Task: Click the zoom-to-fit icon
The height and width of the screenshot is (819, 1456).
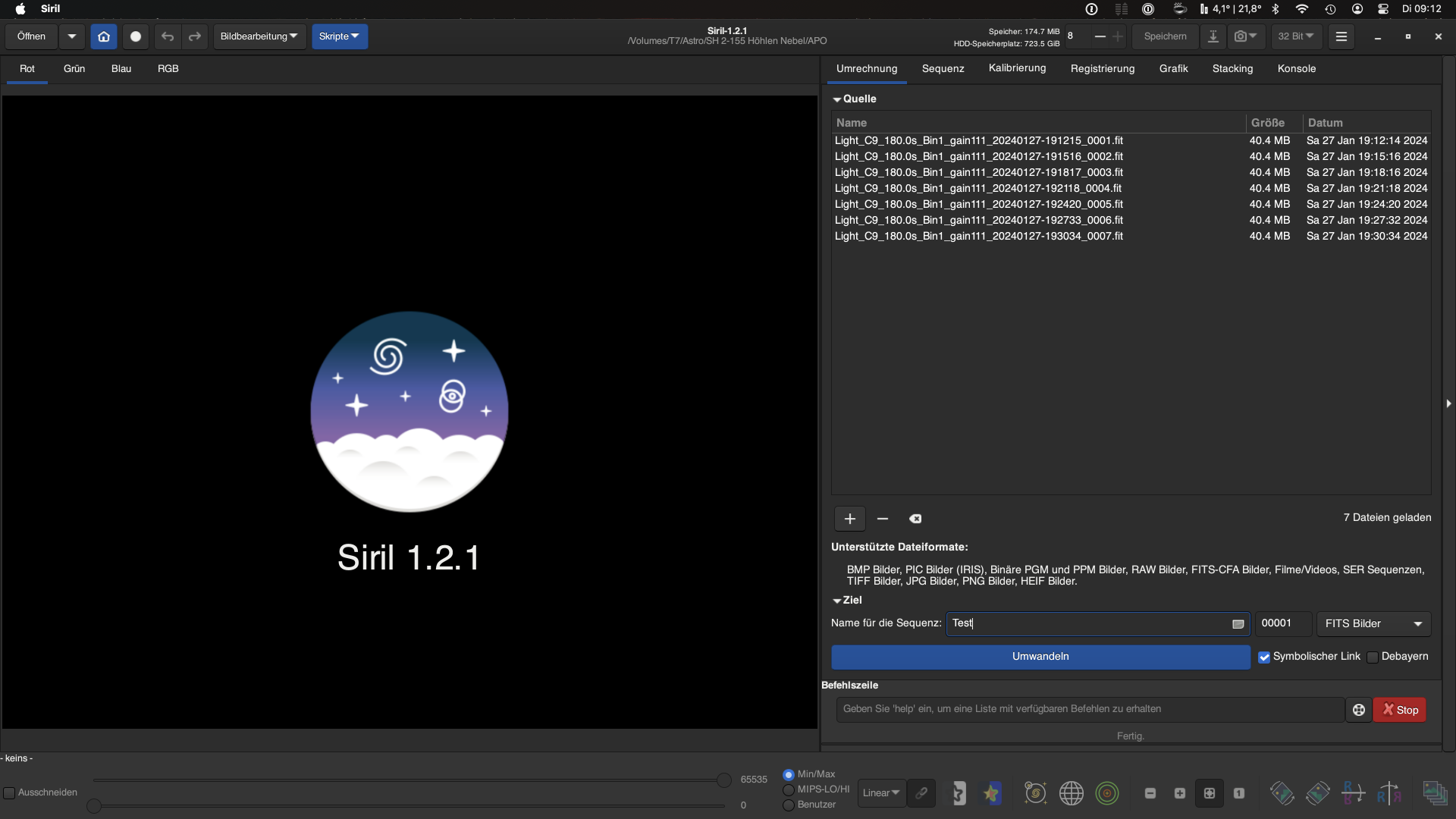Action: tap(1210, 793)
